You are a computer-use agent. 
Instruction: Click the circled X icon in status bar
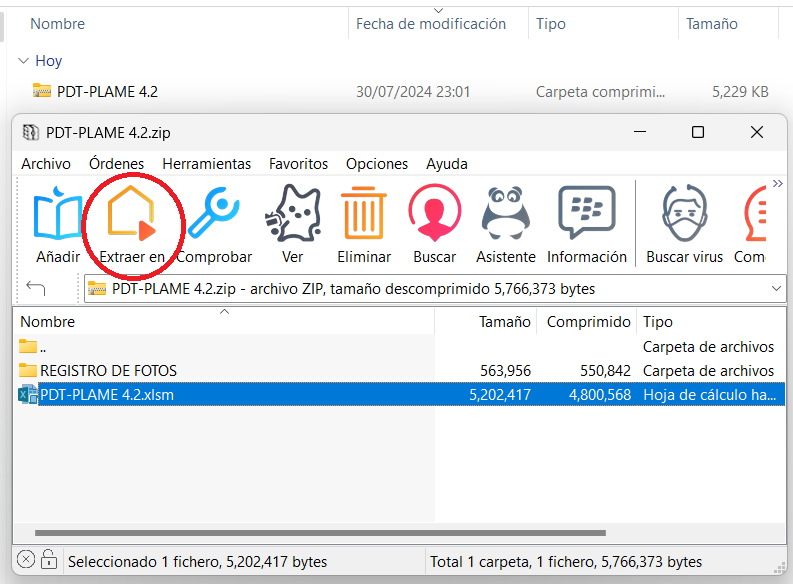pyautogui.click(x=26, y=560)
